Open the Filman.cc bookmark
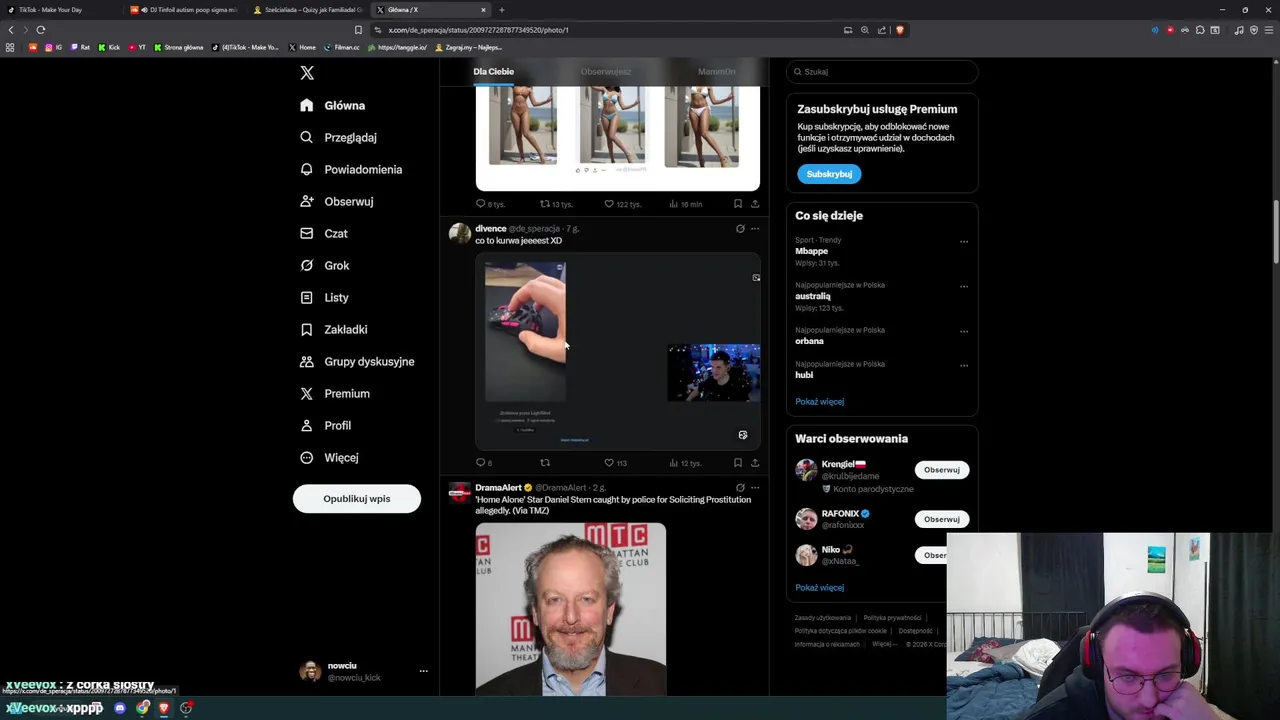This screenshot has width=1280, height=720. [342, 47]
